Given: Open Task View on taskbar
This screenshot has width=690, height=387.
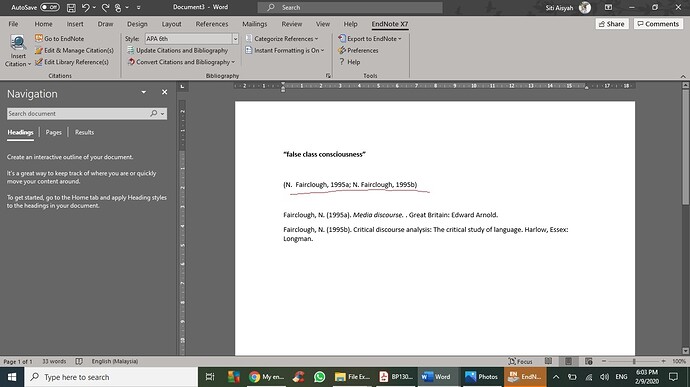Looking at the screenshot, I should (210, 377).
